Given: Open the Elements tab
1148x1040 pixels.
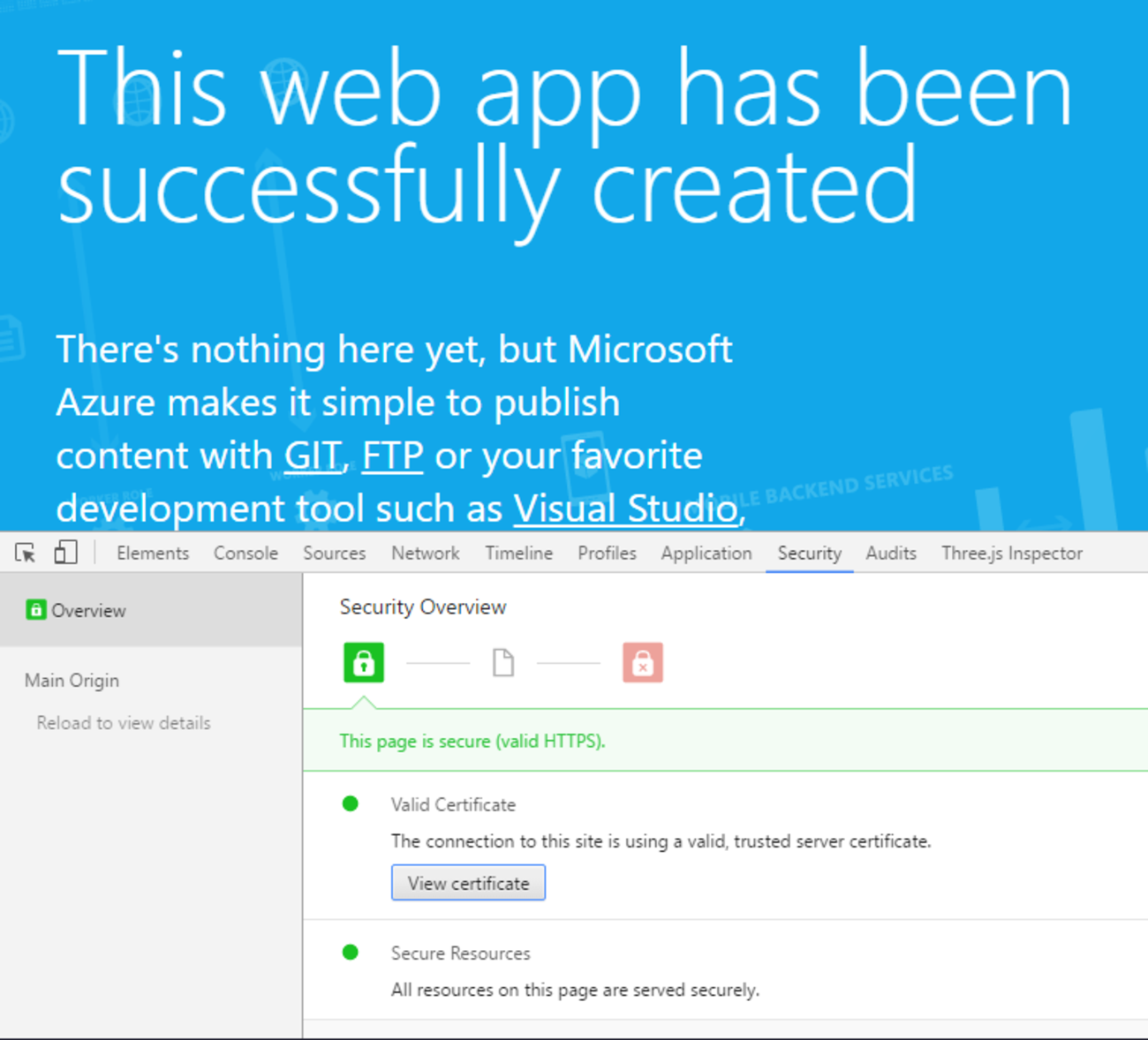Looking at the screenshot, I should [153, 554].
